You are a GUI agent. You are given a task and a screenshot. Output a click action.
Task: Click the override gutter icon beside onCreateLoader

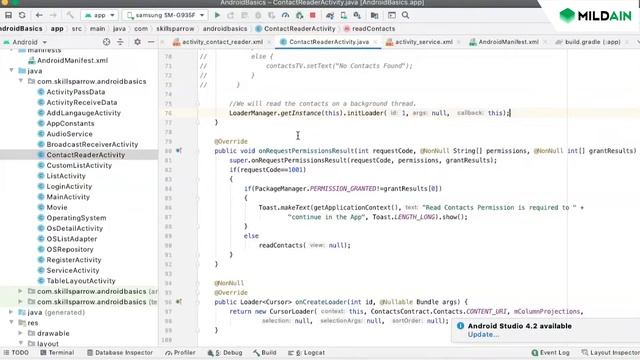click(x=179, y=302)
